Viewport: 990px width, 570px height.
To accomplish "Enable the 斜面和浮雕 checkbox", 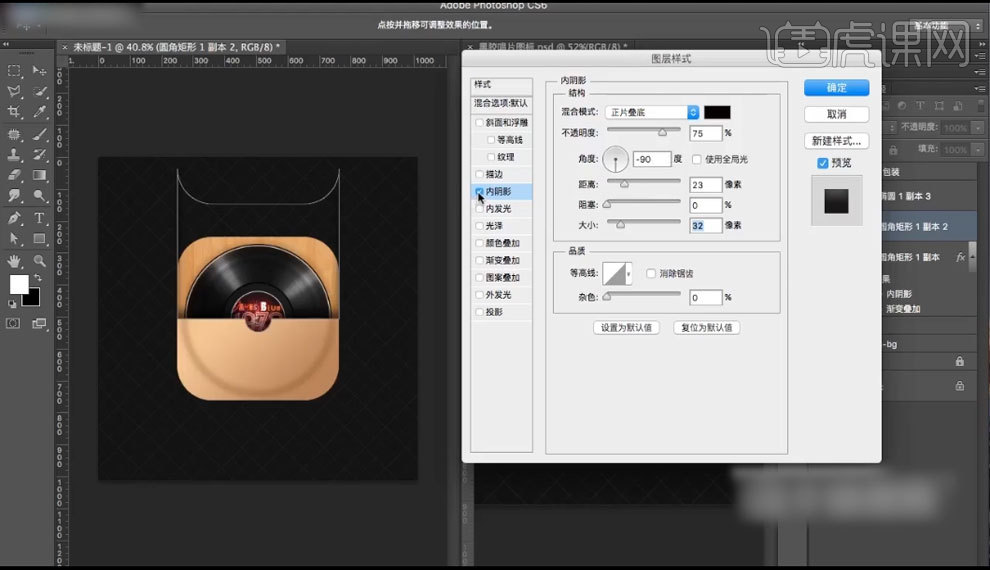I will pyautogui.click(x=479, y=122).
